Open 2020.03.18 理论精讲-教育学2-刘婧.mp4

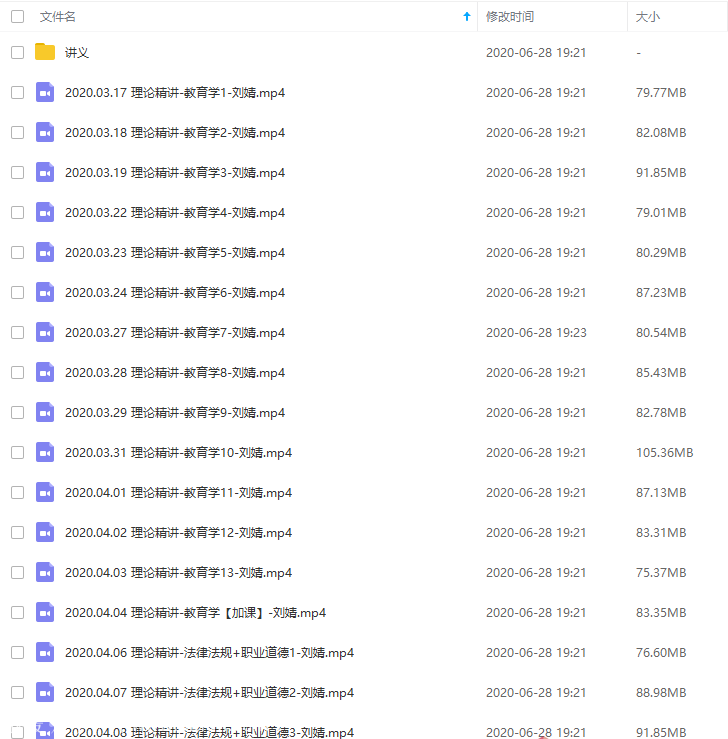pos(175,132)
